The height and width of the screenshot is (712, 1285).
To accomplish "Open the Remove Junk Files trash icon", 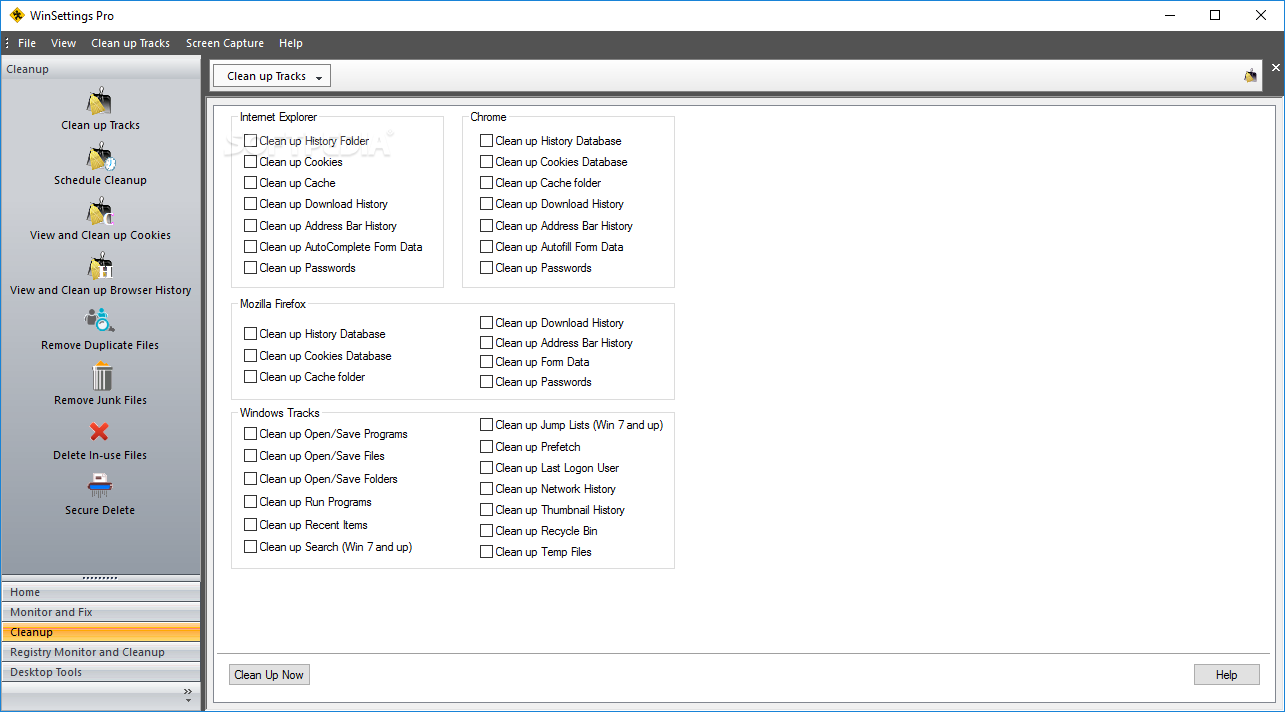I will point(101,377).
